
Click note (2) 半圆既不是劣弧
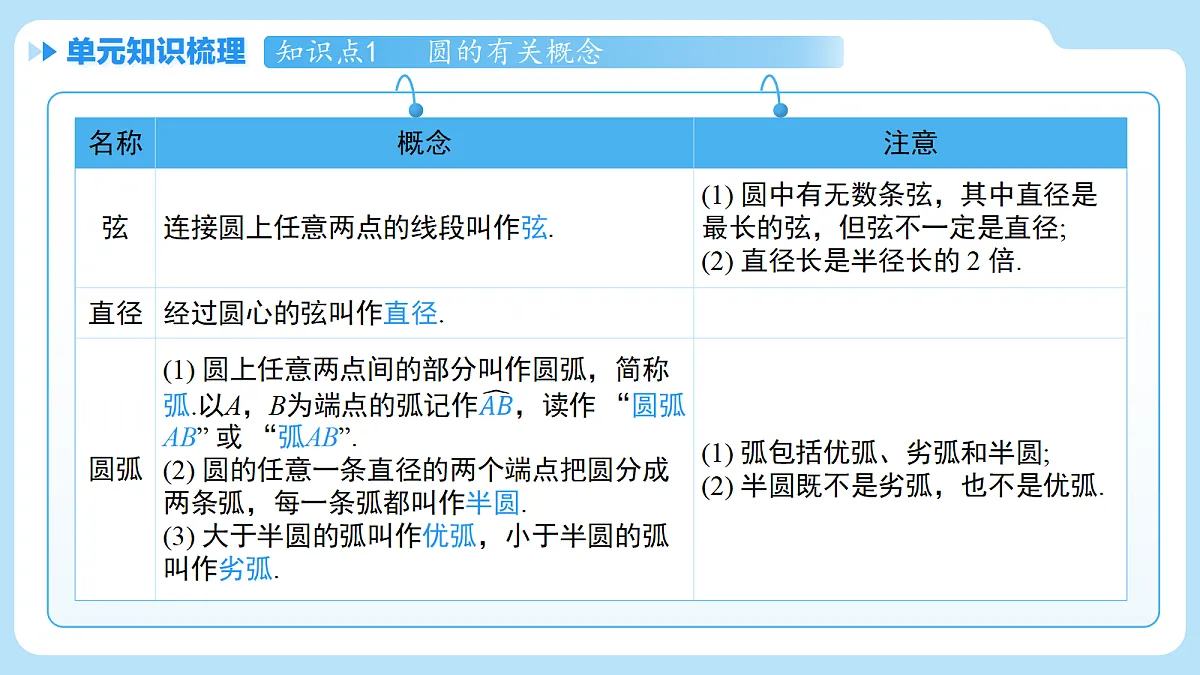click(x=902, y=487)
